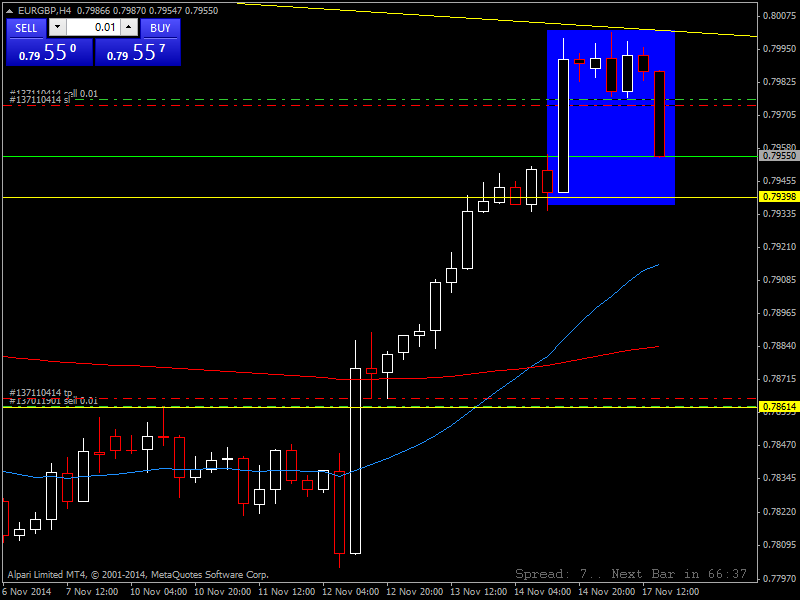800x600 pixels.
Task: Click the Spread and Next Bar countdown text
Action: pos(631,574)
